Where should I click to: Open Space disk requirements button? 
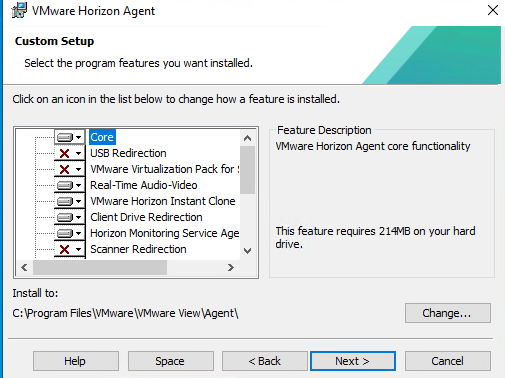[171, 361]
